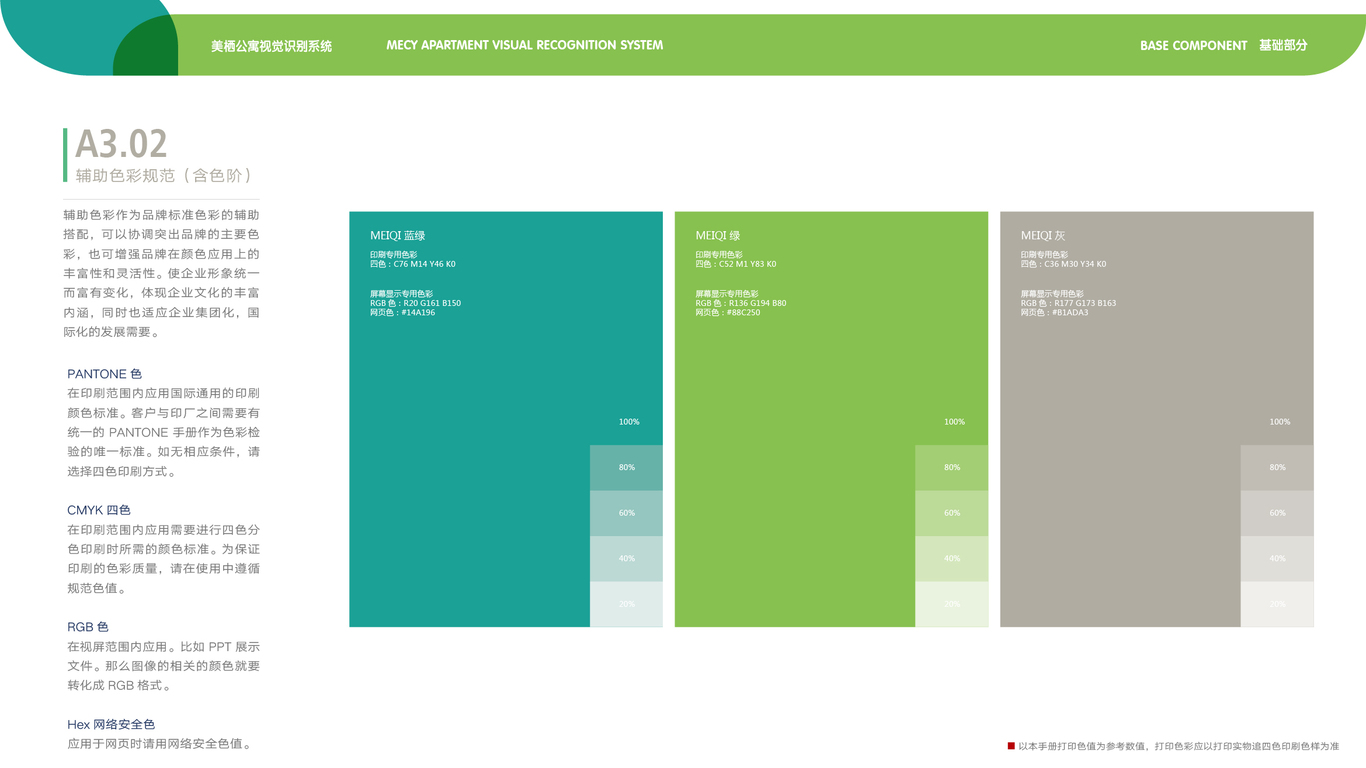Choose the MEIQI 灰 20% tint swatch
Image resolution: width=1366 pixels, height=768 pixels.
1277,604
